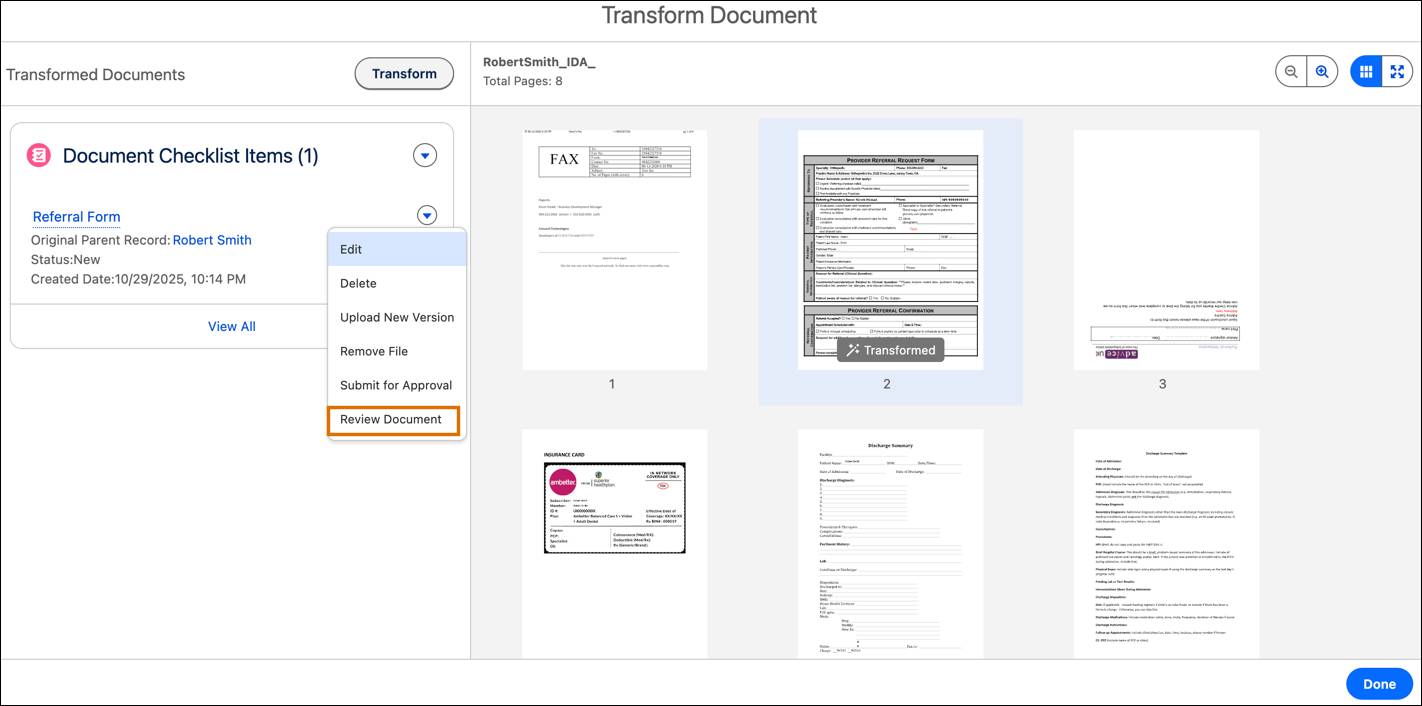Click View All under the checklist card
This screenshot has width=1422, height=706.
pos(231,326)
